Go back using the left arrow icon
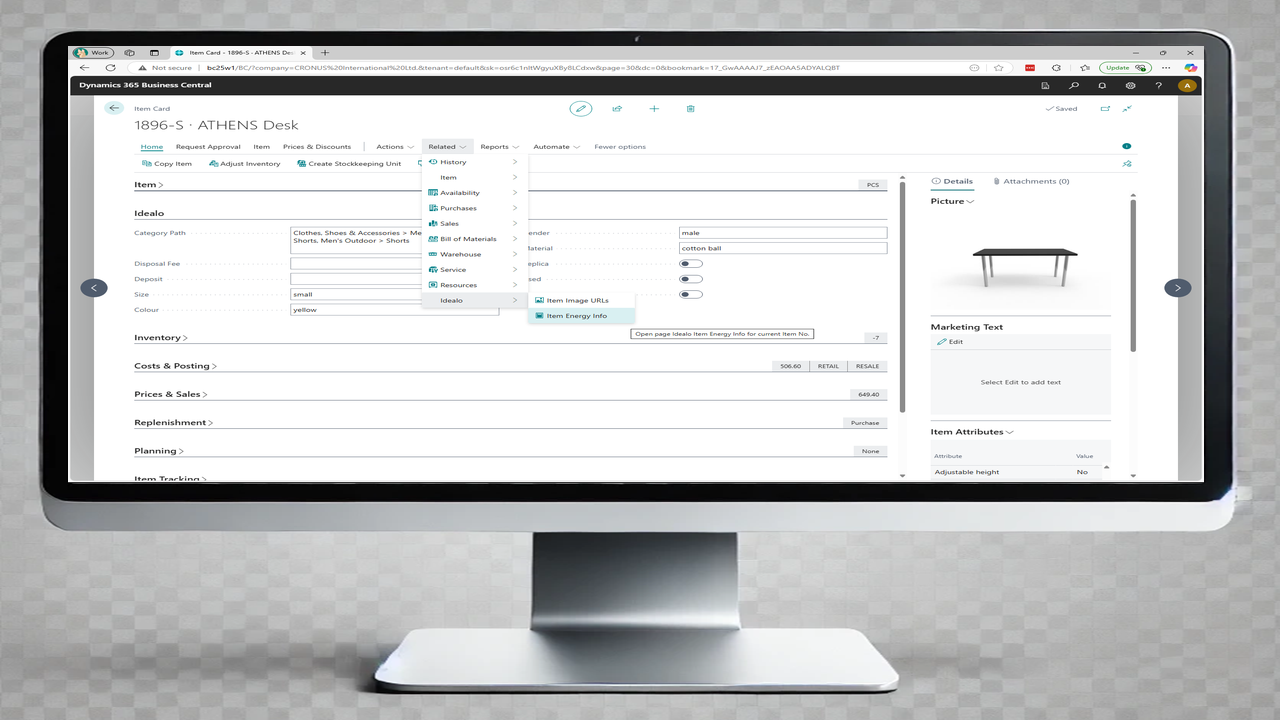The image size is (1280, 720). tap(114, 108)
